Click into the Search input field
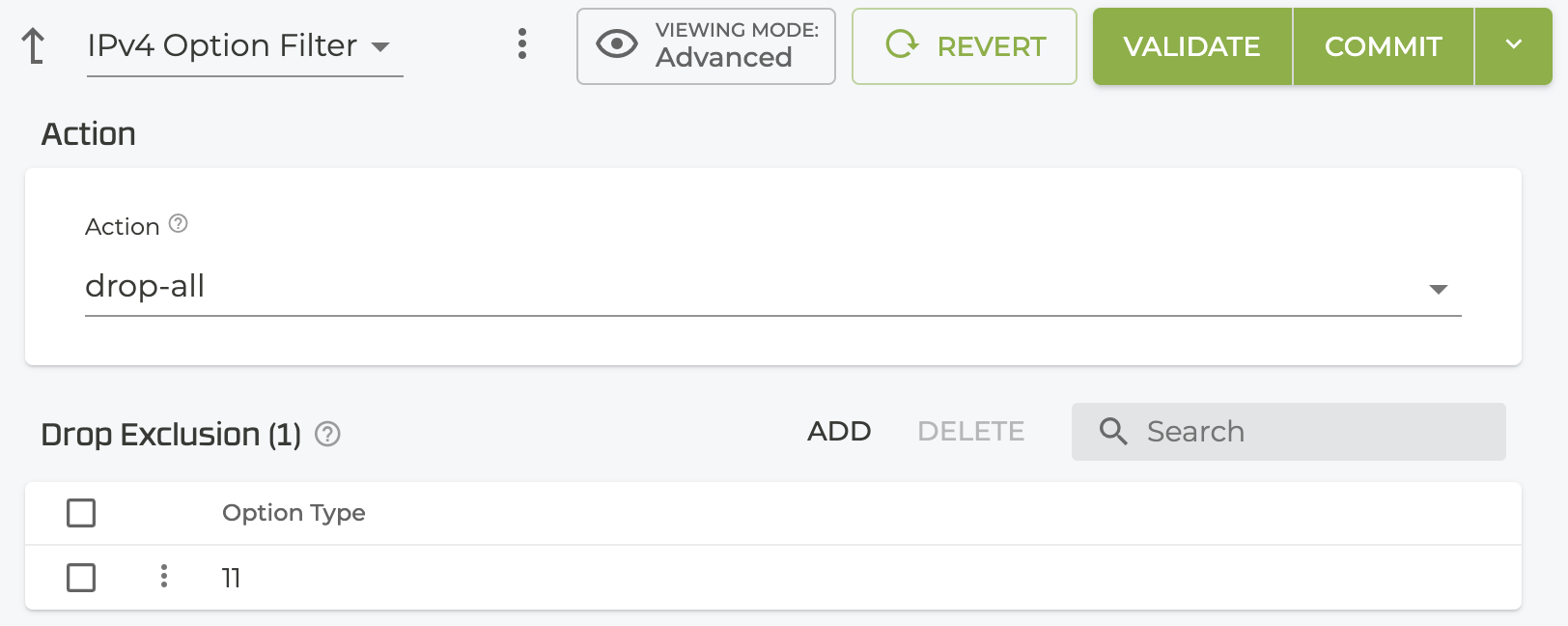 [x=1313, y=432]
